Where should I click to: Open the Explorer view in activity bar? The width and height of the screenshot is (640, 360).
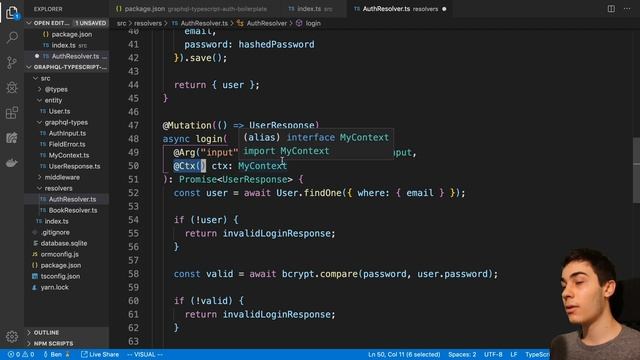[x=12, y=13]
